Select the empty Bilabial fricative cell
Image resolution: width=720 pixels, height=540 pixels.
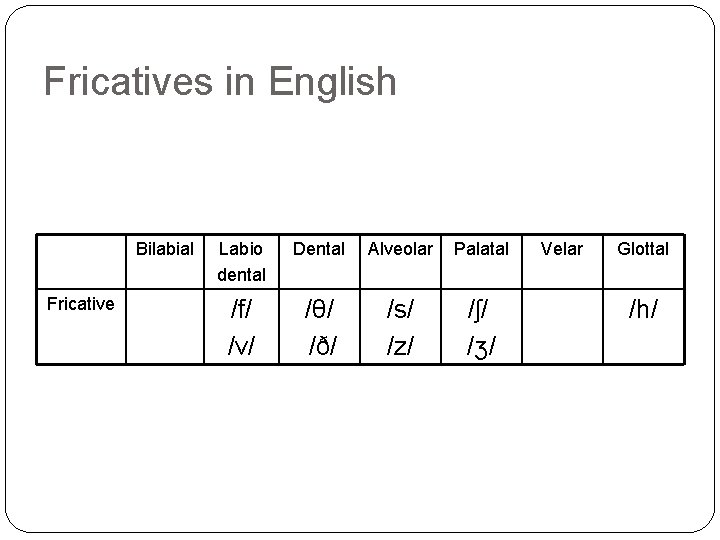163,326
